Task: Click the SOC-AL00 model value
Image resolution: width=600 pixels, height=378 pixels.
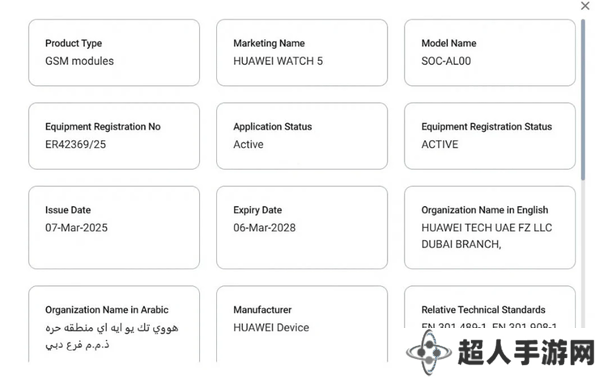Action: (446, 61)
